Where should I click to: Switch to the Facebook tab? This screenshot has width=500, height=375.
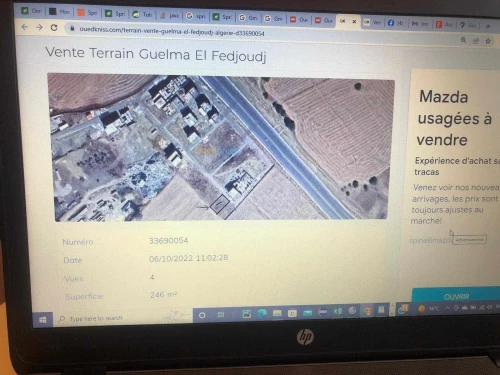tap(396, 23)
